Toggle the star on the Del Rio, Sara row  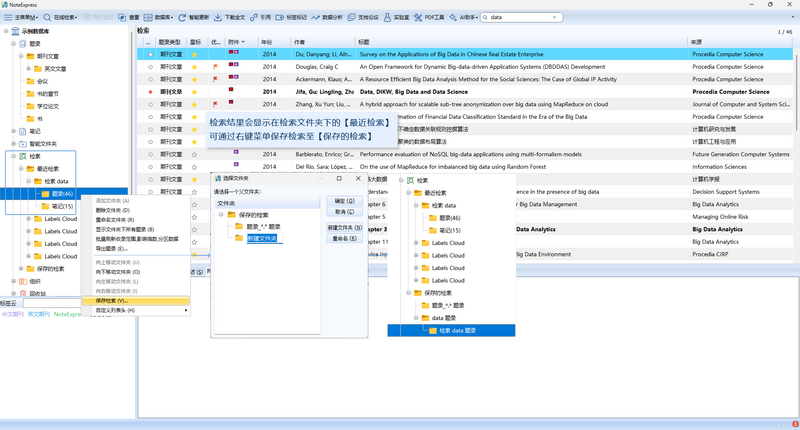point(194,167)
